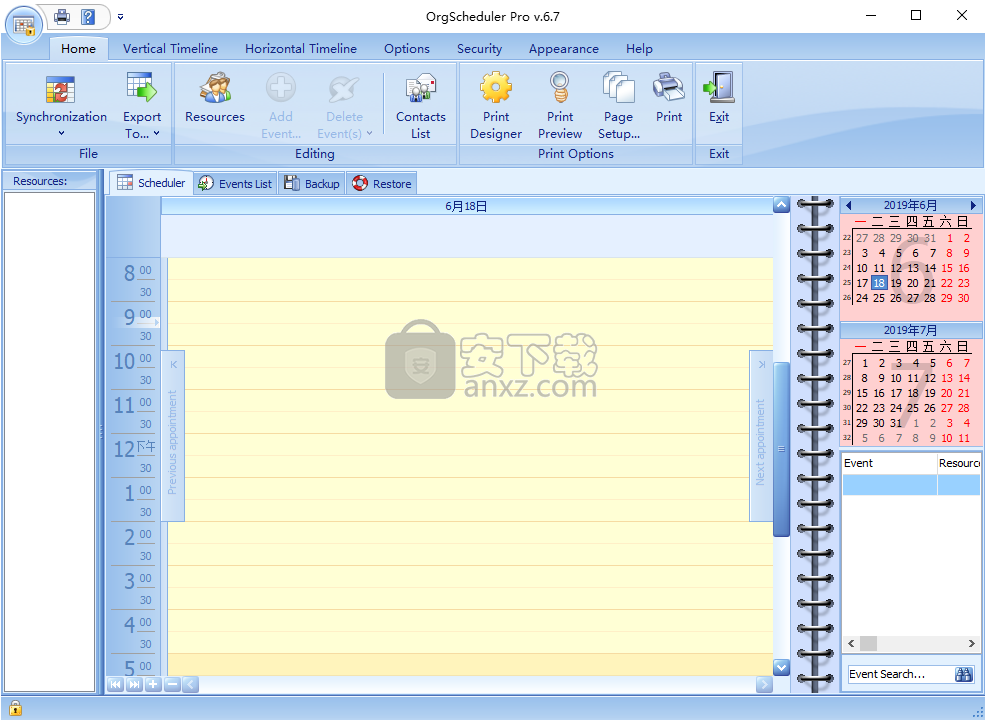Click the Resource column header
Image resolution: width=986 pixels, height=721 pixels.
(959, 463)
